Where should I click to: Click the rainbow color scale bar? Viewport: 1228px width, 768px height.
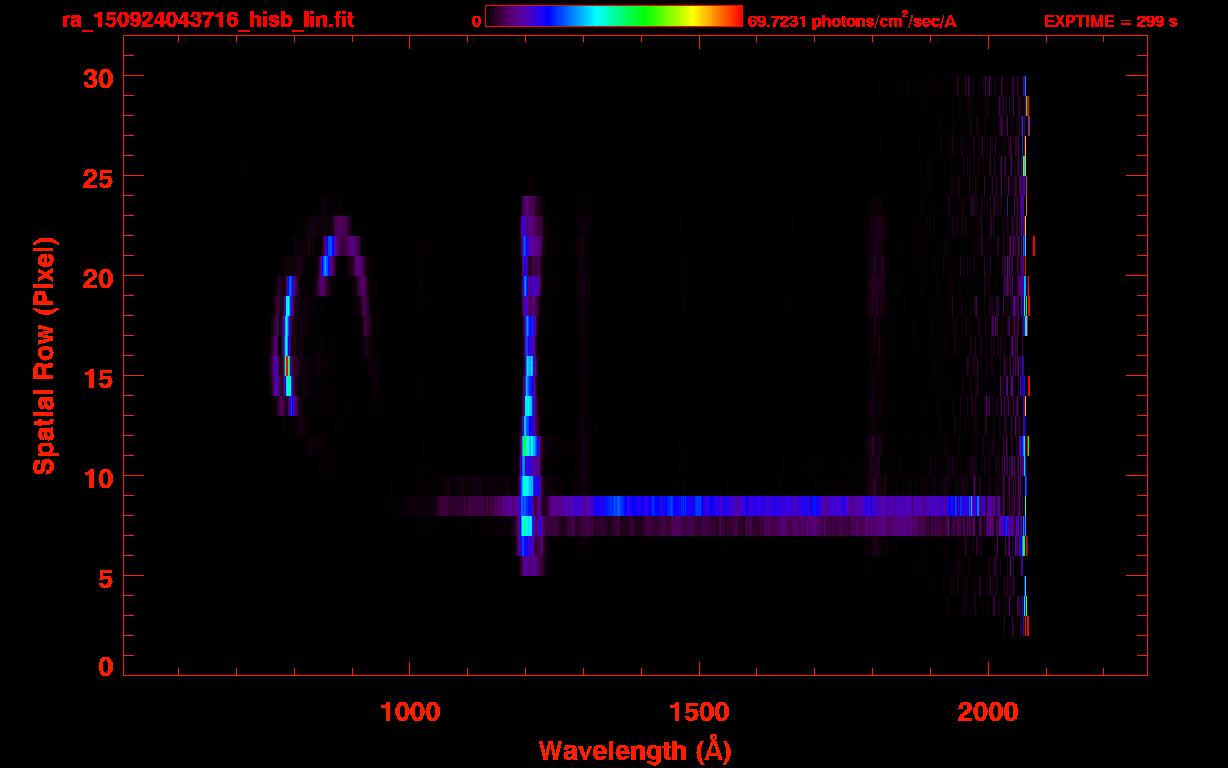pyautogui.click(x=614, y=16)
